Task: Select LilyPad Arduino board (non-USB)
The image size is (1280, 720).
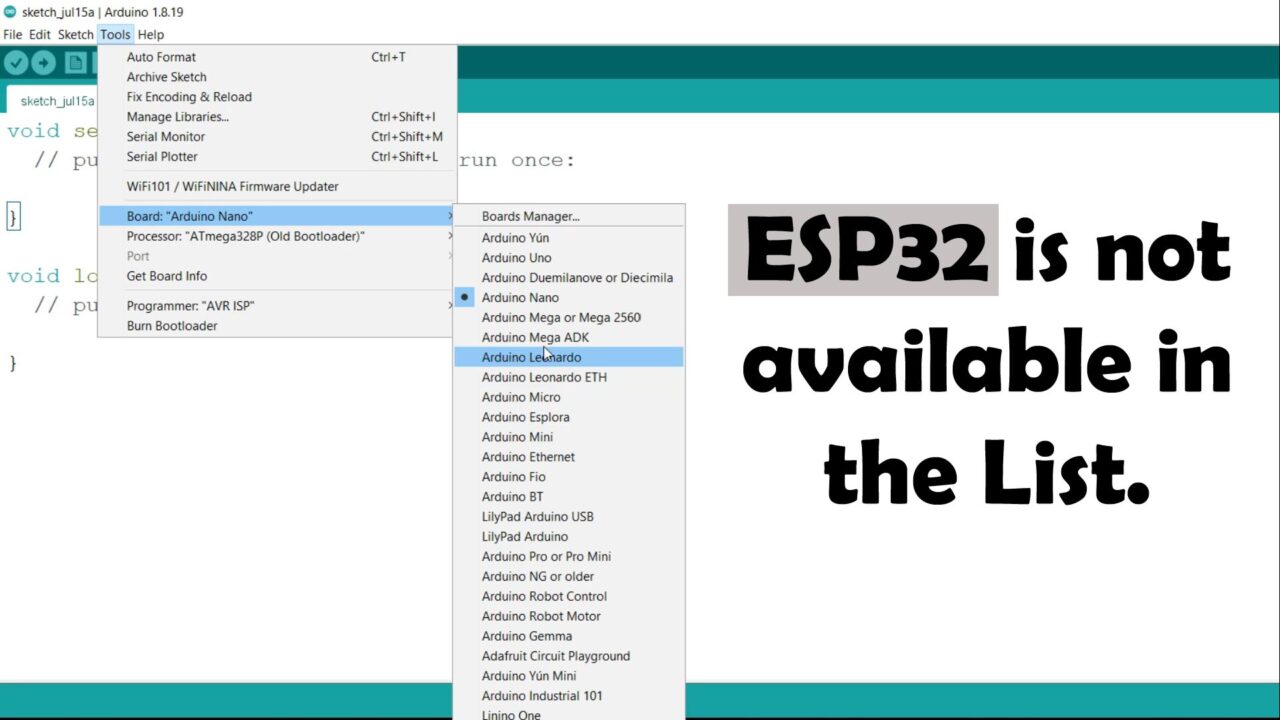Action: (569, 537)
